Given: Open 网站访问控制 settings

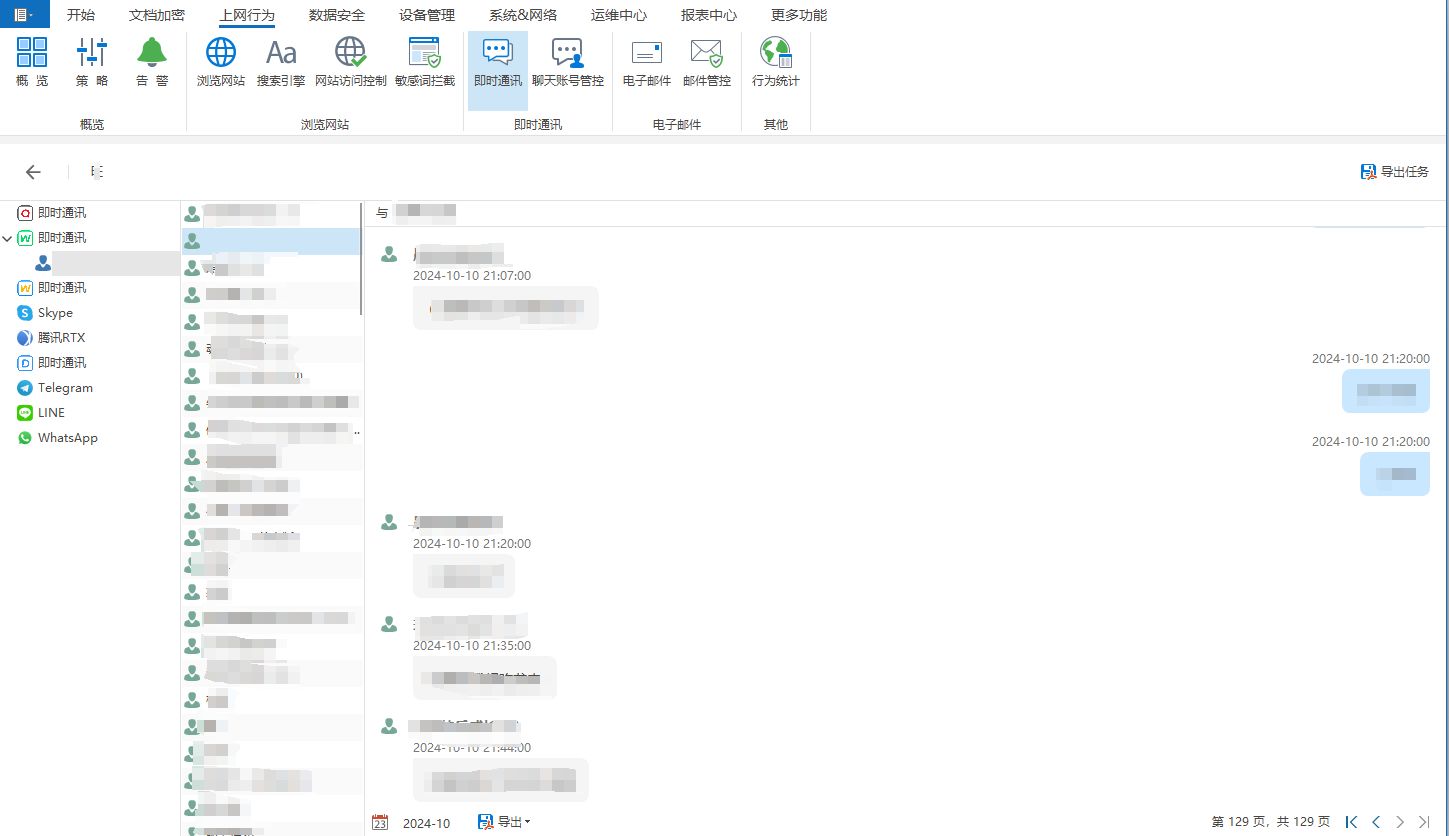Looking at the screenshot, I should coord(351,63).
